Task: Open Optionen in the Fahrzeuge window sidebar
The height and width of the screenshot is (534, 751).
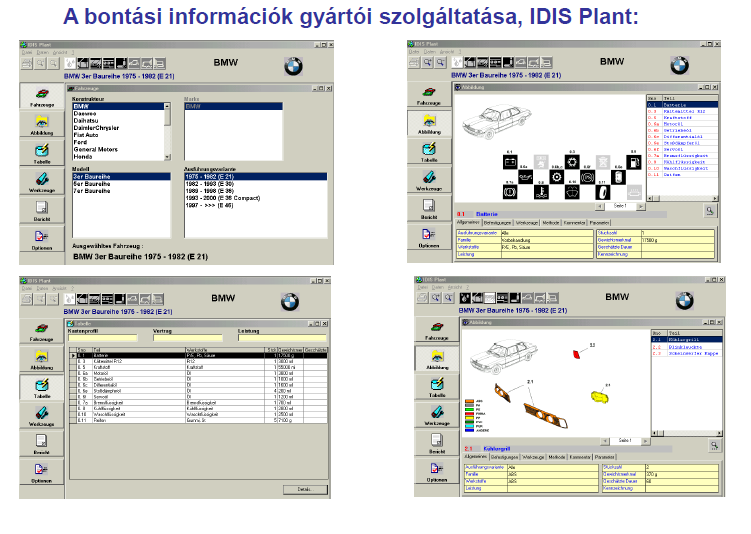Action: (42, 239)
